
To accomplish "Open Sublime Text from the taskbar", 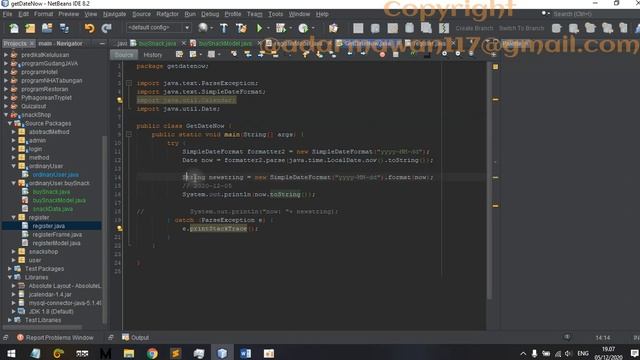I will tap(176, 353).
